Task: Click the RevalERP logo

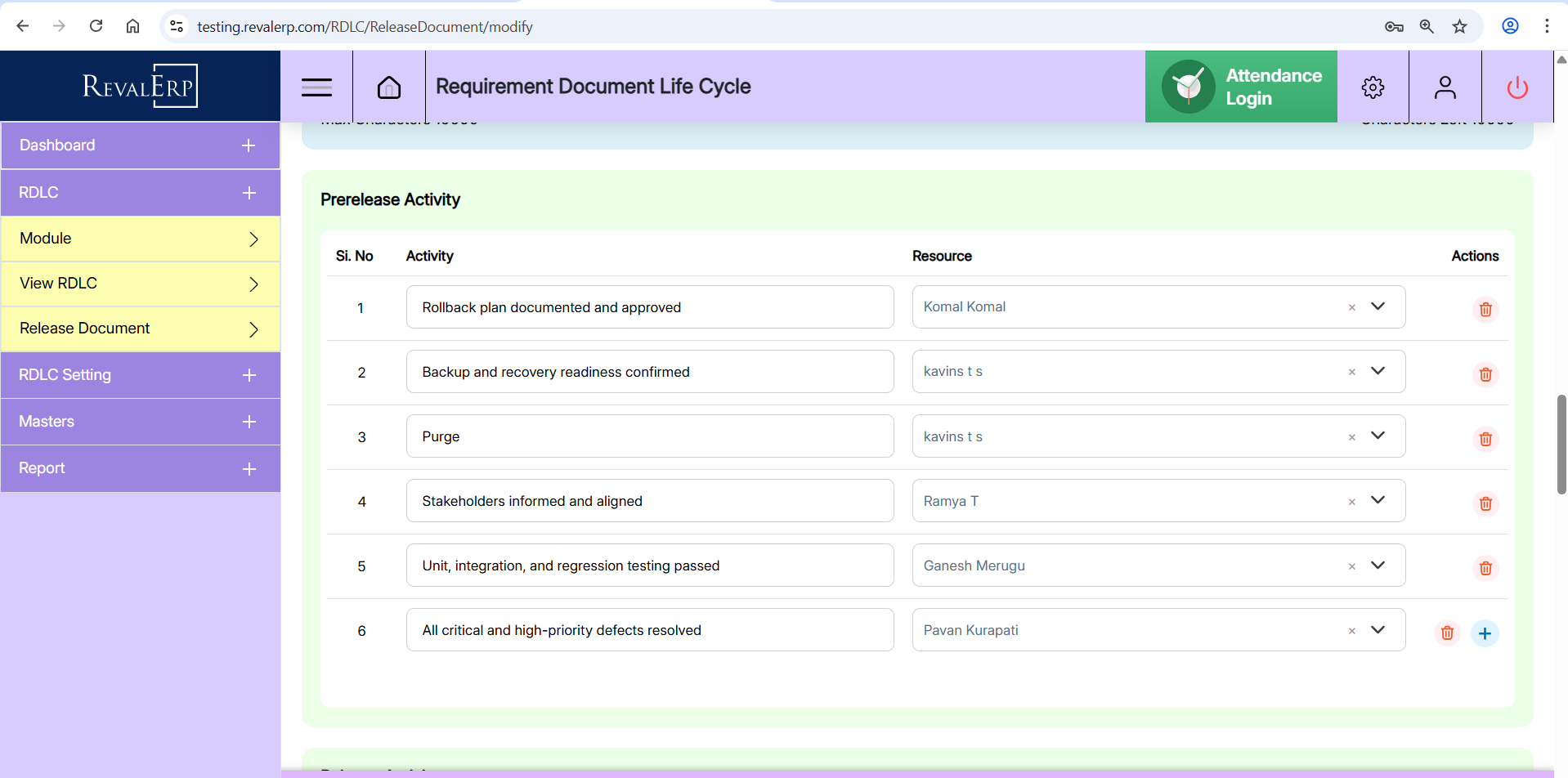Action: 140,86
